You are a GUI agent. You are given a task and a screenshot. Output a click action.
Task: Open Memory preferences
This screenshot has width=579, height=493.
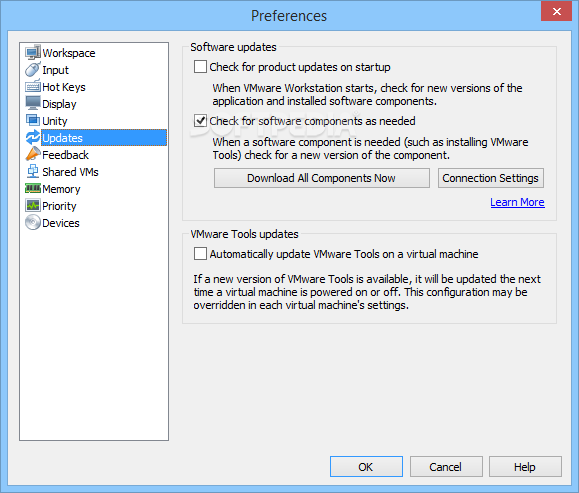[61, 189]
